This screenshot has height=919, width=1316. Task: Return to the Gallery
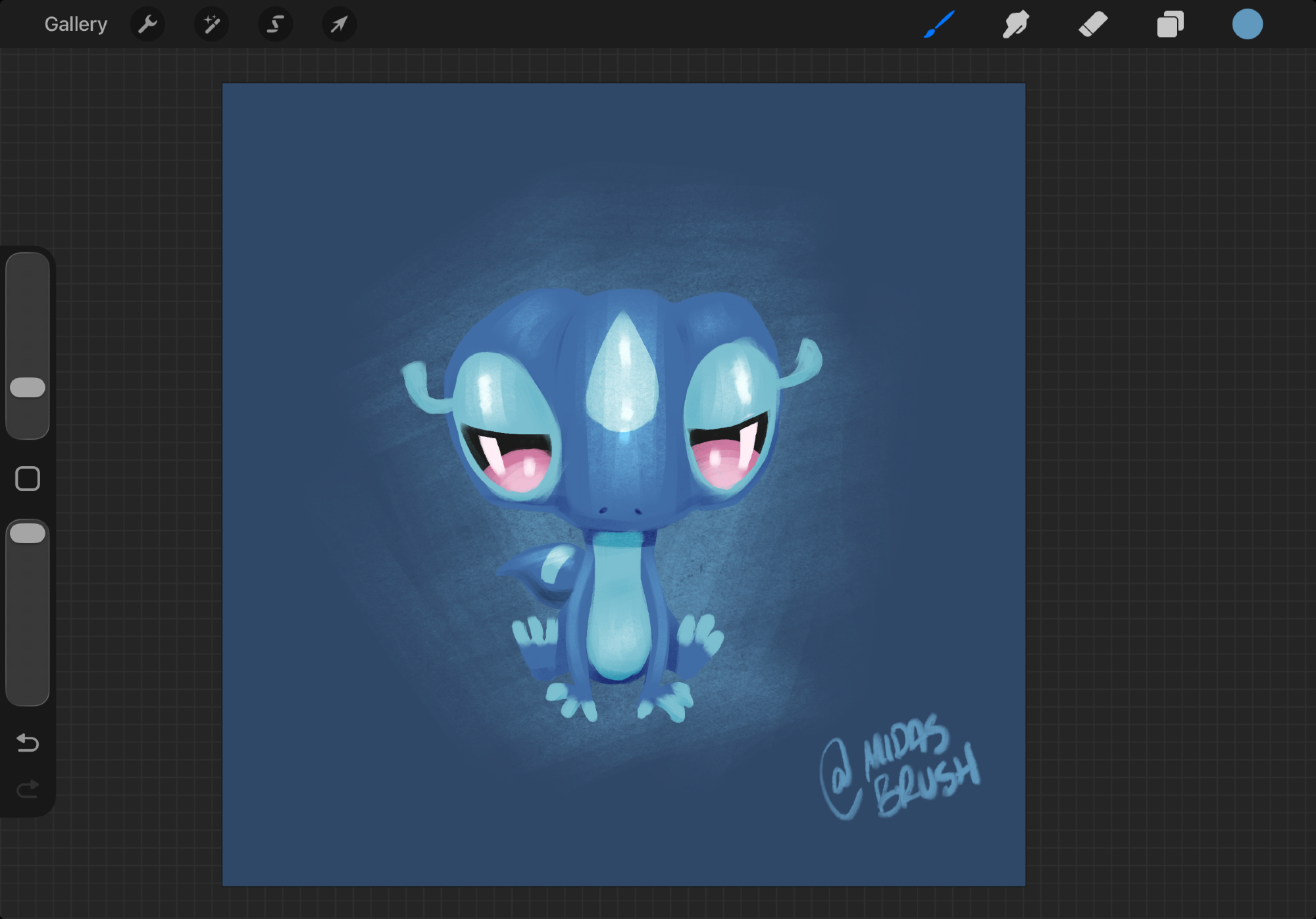pyautogui.click(x=76, y=25)
